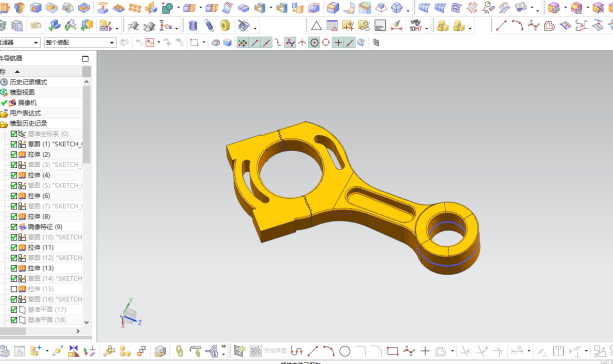Select the Line tool in top-right curve toolbar
Screen dimensions: 613x364
coord(501,26)
